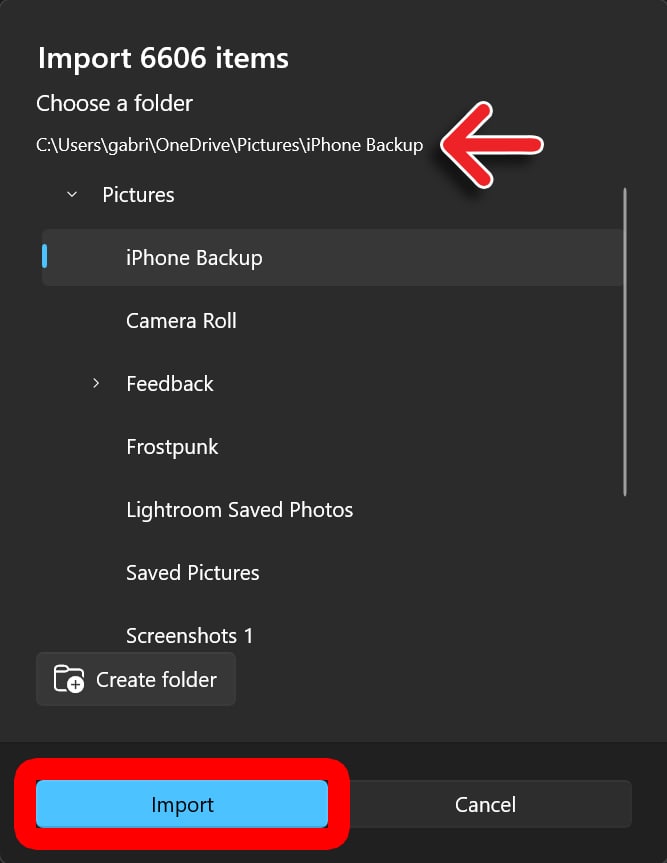The width and height of the screenshot is (667, 863).
Task: Choose the Camera Roll folder
Action: 181,321
